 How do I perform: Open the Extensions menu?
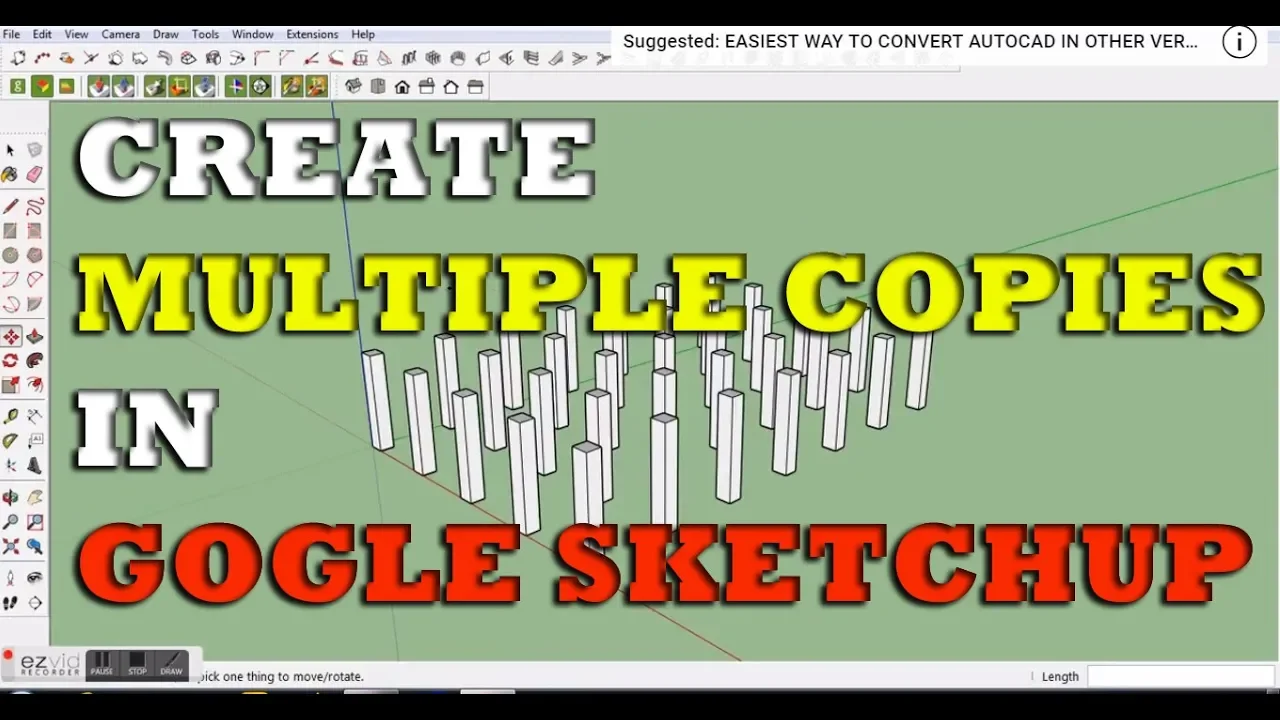(x=312, y=34)
